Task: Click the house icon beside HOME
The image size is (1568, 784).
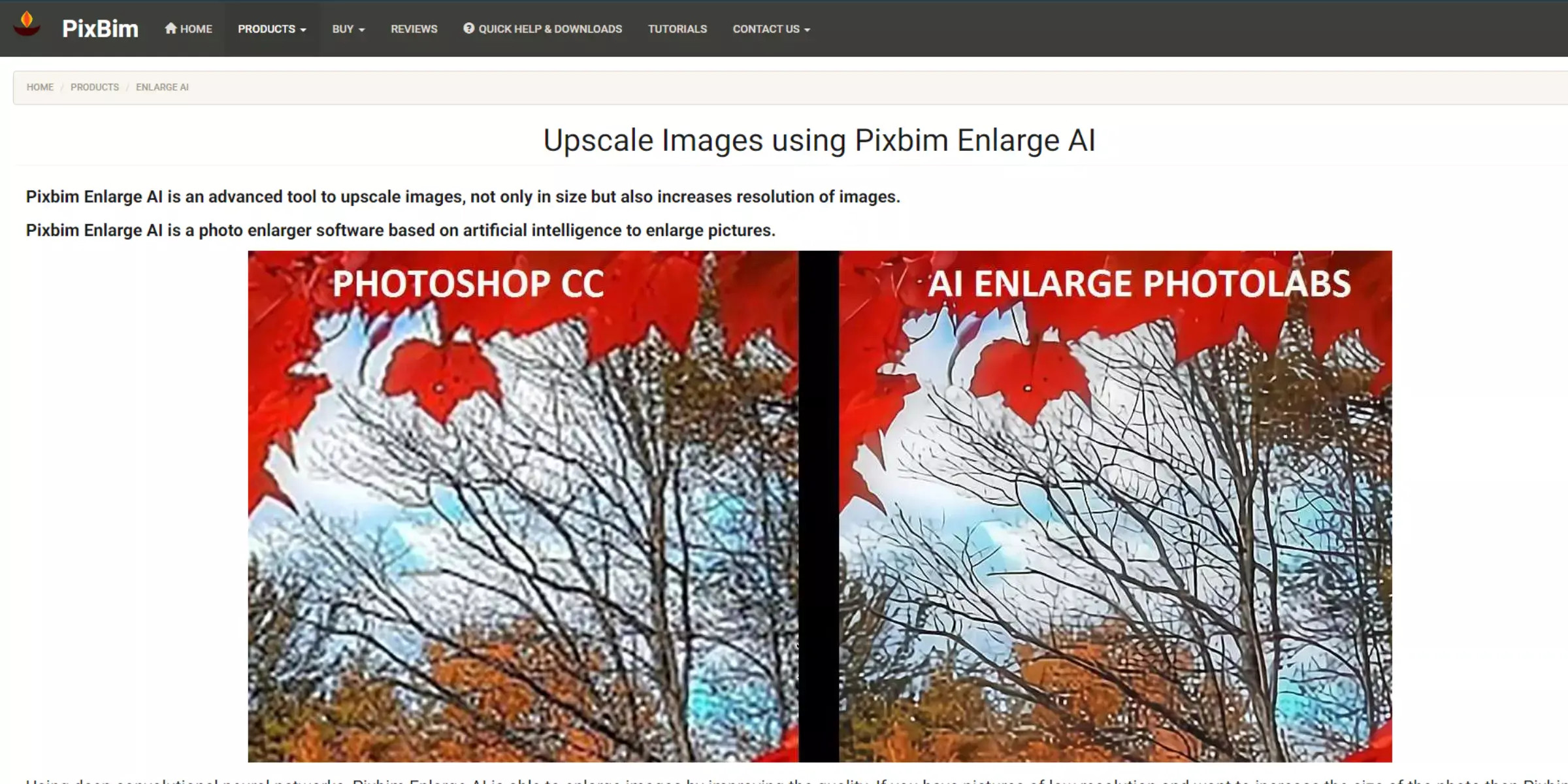Action: pos(171,28)
